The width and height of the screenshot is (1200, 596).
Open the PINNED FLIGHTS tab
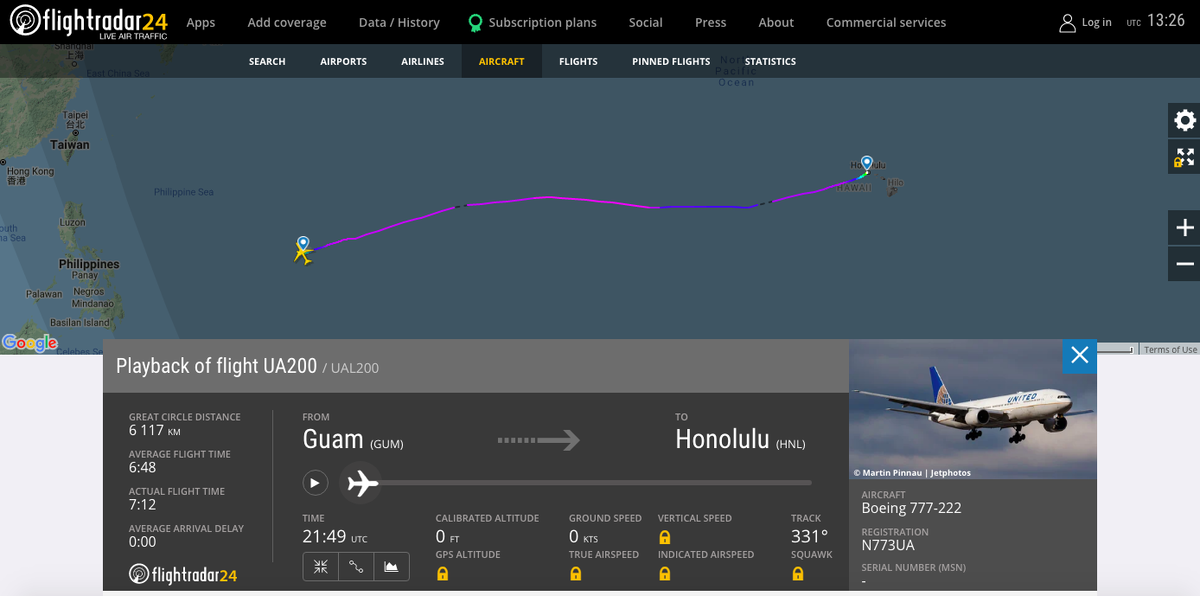(x=671, y=61)
